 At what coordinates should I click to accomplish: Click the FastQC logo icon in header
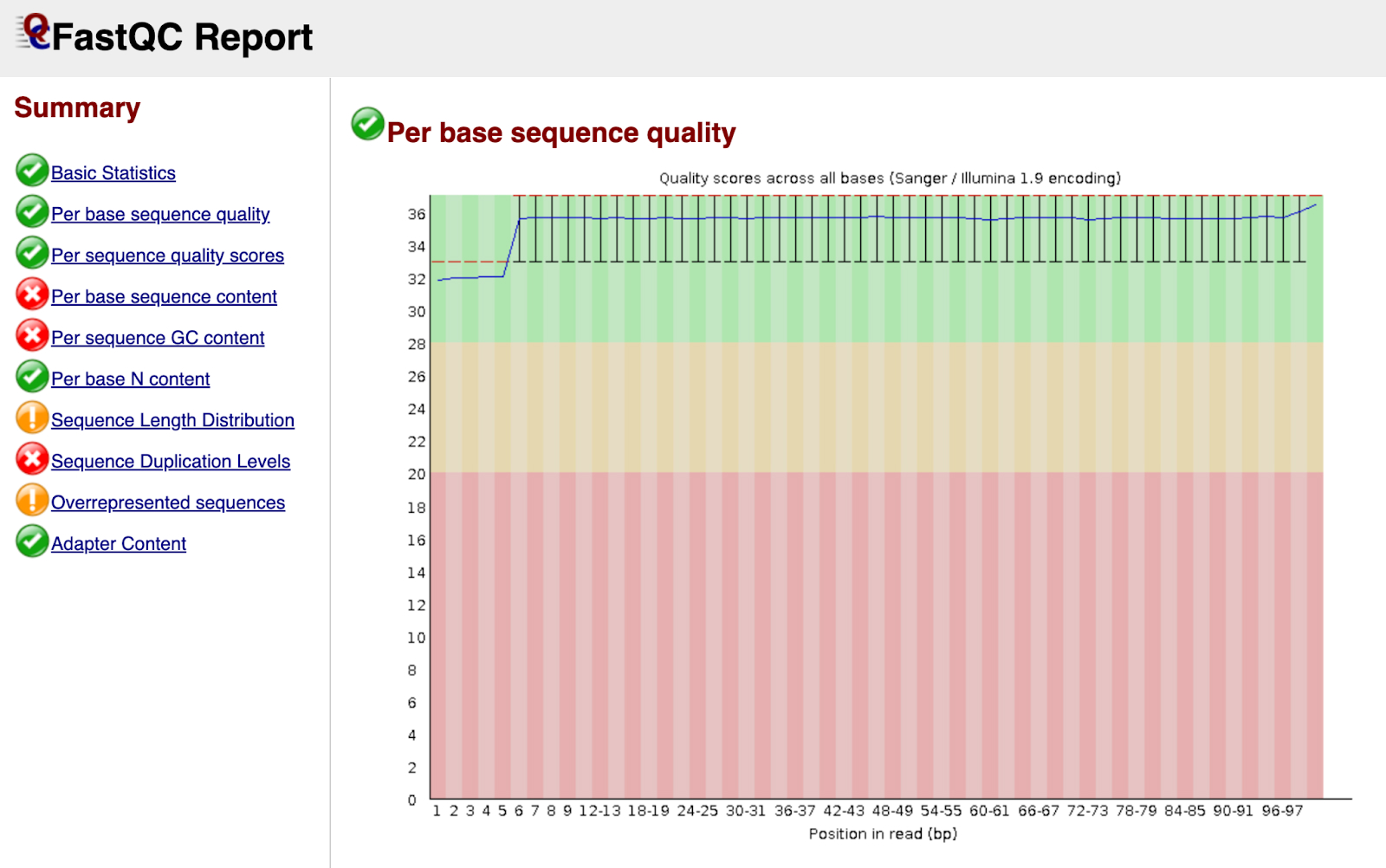[33, 32]
